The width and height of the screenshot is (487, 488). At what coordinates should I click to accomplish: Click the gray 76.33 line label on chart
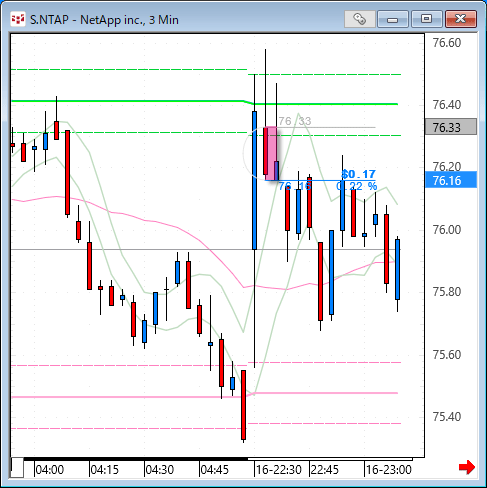tap(295, 121)
